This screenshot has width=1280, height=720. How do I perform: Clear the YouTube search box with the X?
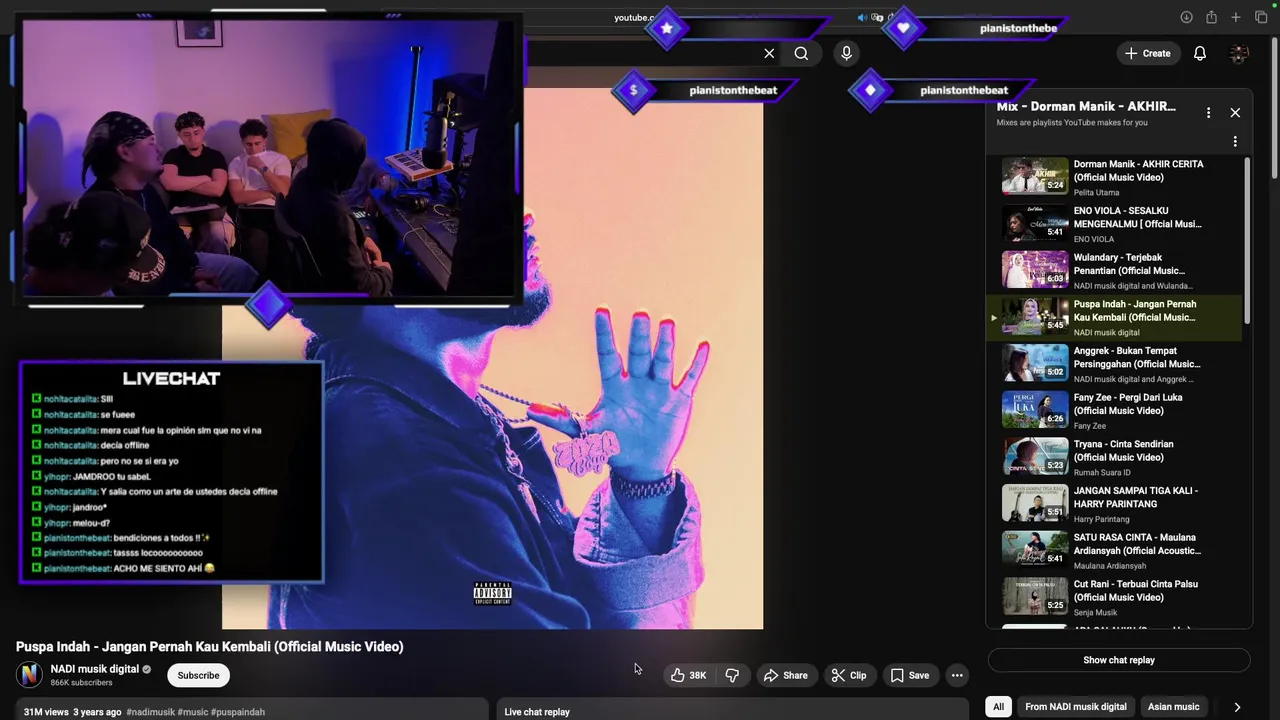[769, 54]
